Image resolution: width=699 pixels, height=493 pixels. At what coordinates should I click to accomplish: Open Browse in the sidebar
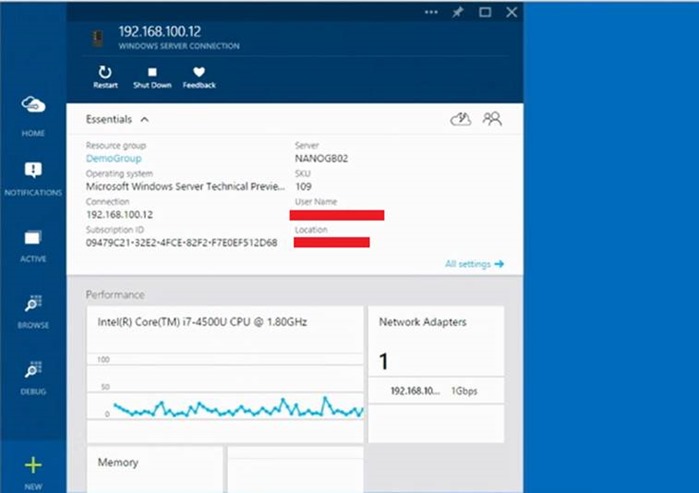tap(33, 312)
